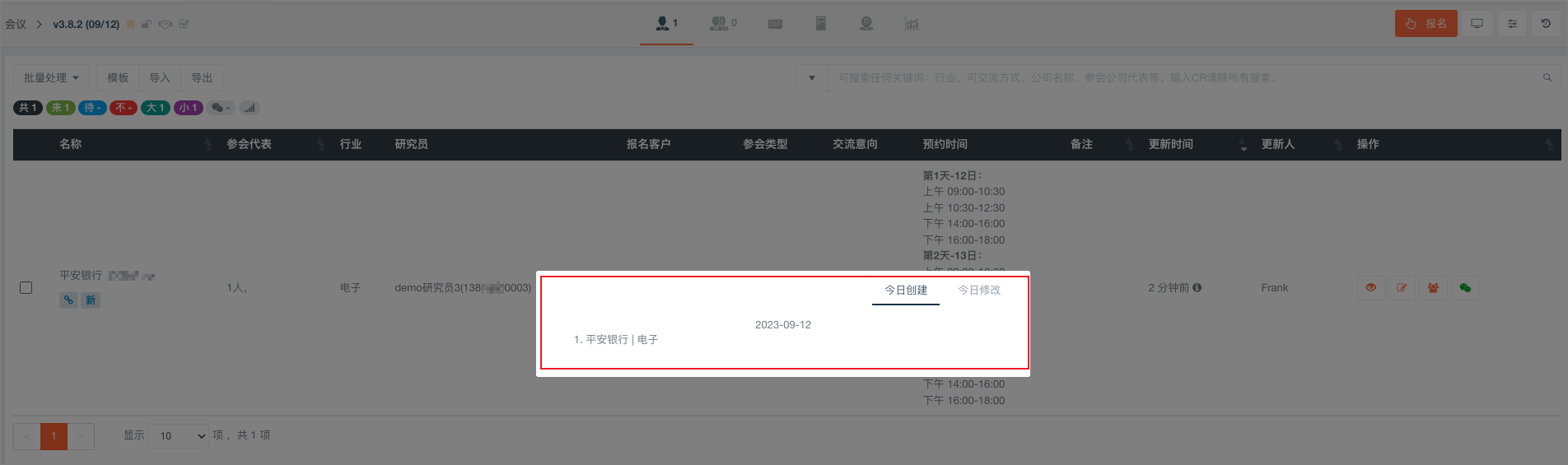This screenshot has height=465, width=1568.
Task: Click the handshake icon beside v3.8.2
Action: click(165, 24)
